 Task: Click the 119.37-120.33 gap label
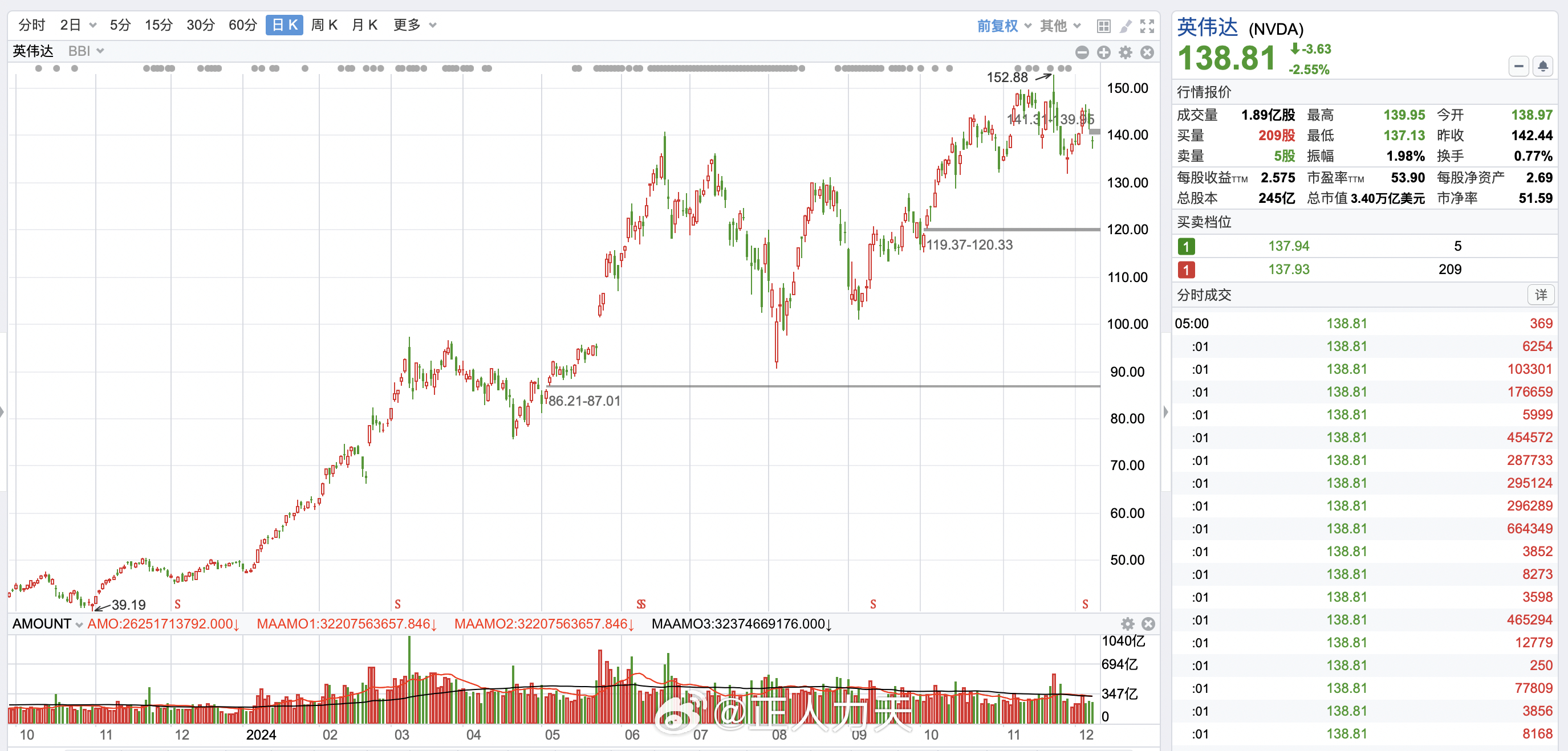970,244
